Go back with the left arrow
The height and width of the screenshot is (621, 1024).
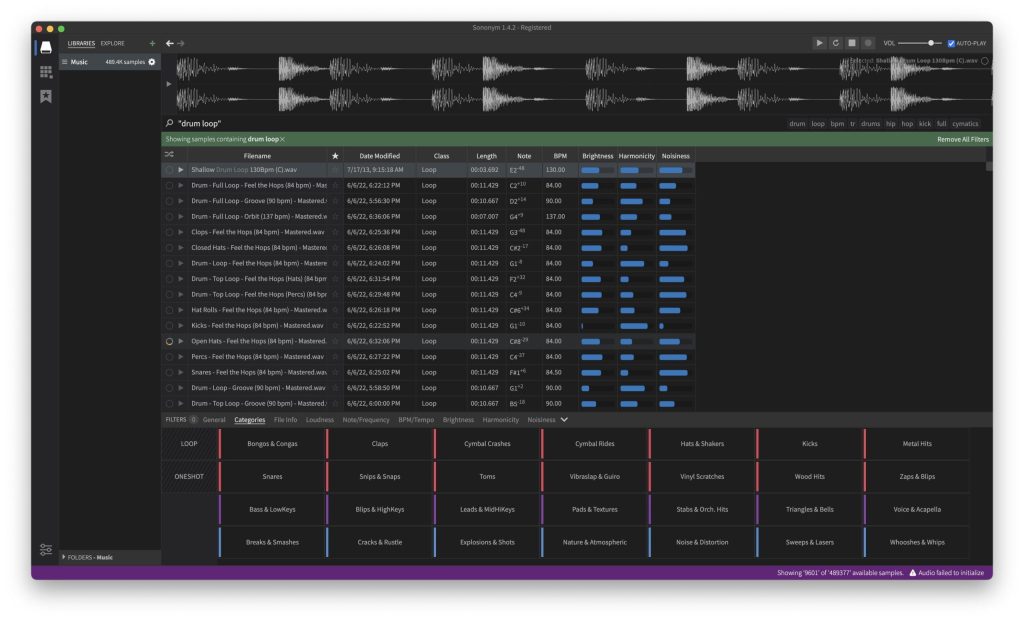(170, 43)
